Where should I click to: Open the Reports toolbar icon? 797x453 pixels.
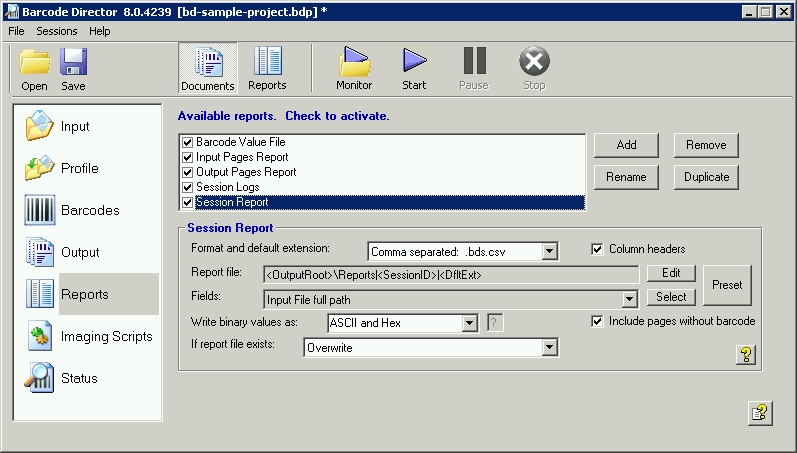(x=267, y=67)
